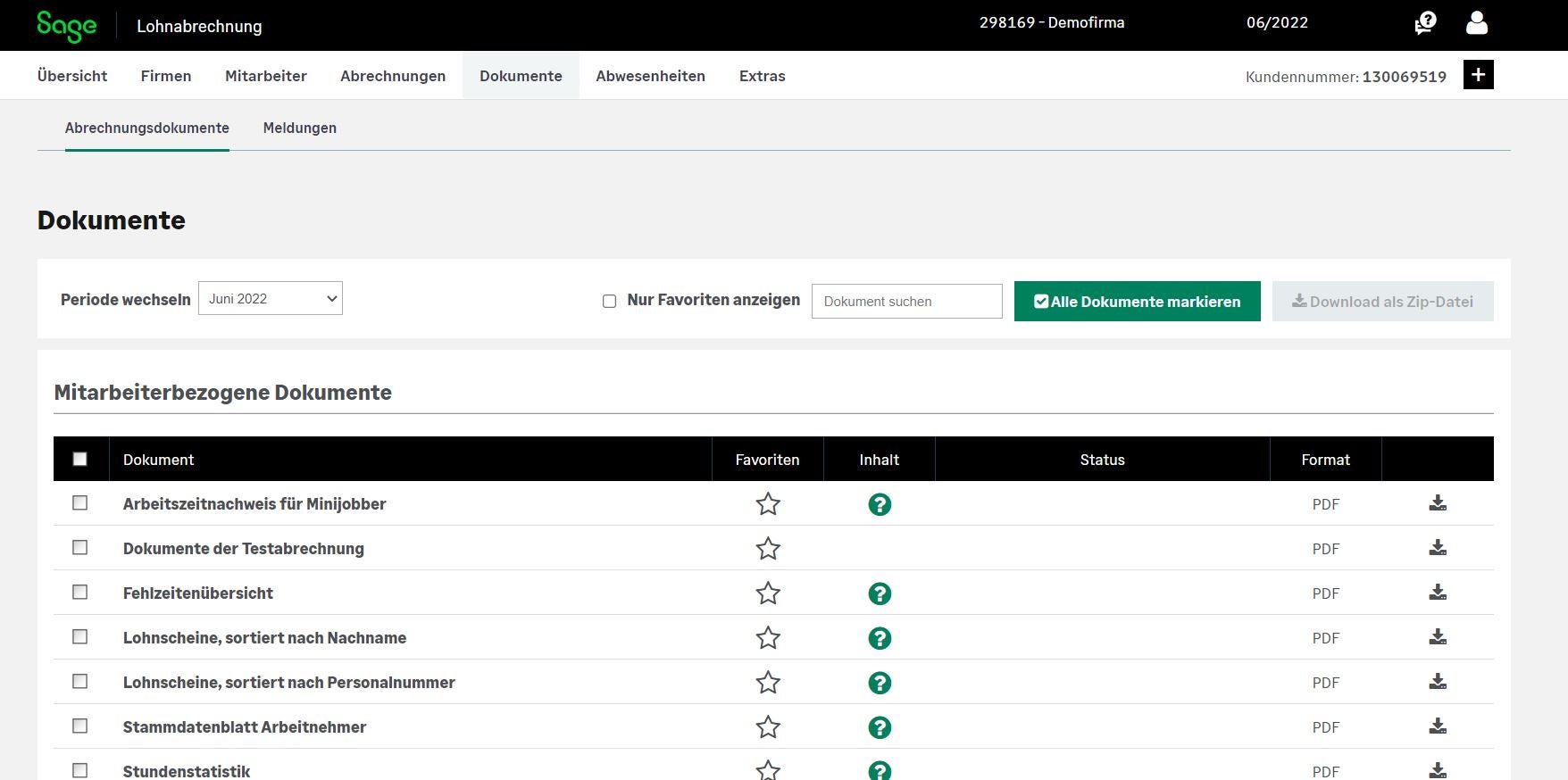This screenshot has width=1568, height=780.
Task: Mark Fehlzeitenübersicht as favorite with star
Action: (768, 593)
